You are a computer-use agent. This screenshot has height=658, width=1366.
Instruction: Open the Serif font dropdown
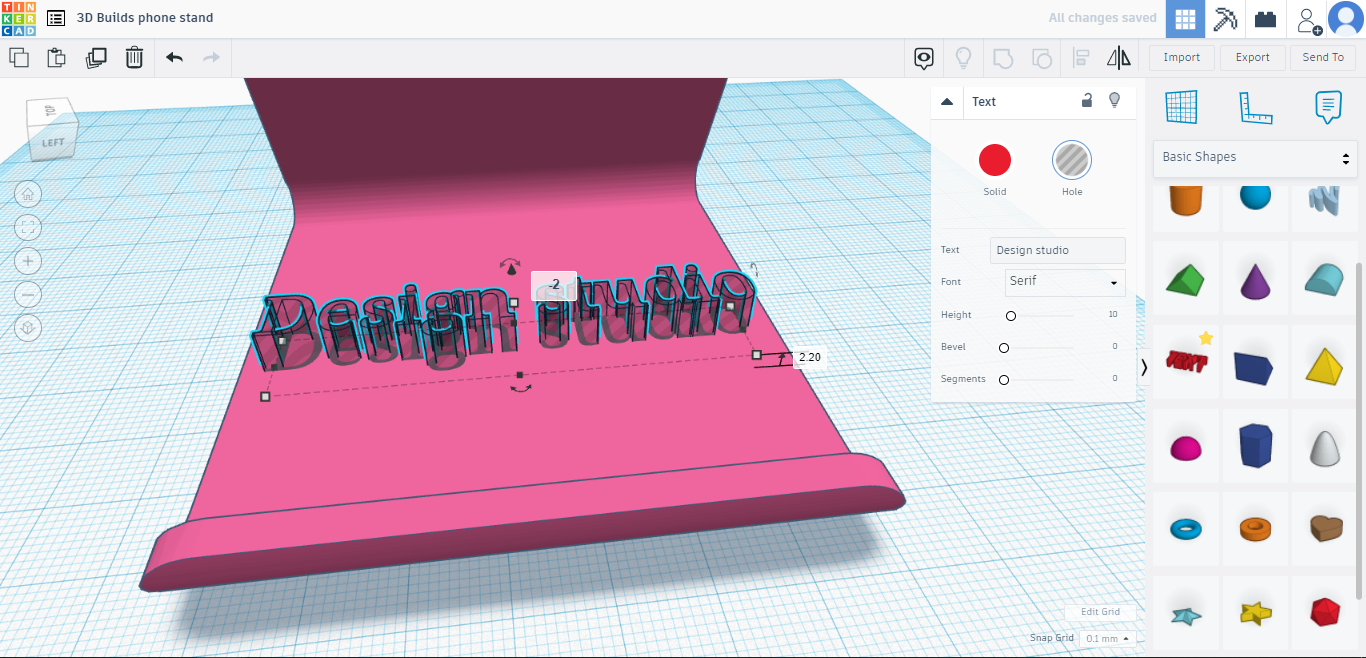point(1064,282)
